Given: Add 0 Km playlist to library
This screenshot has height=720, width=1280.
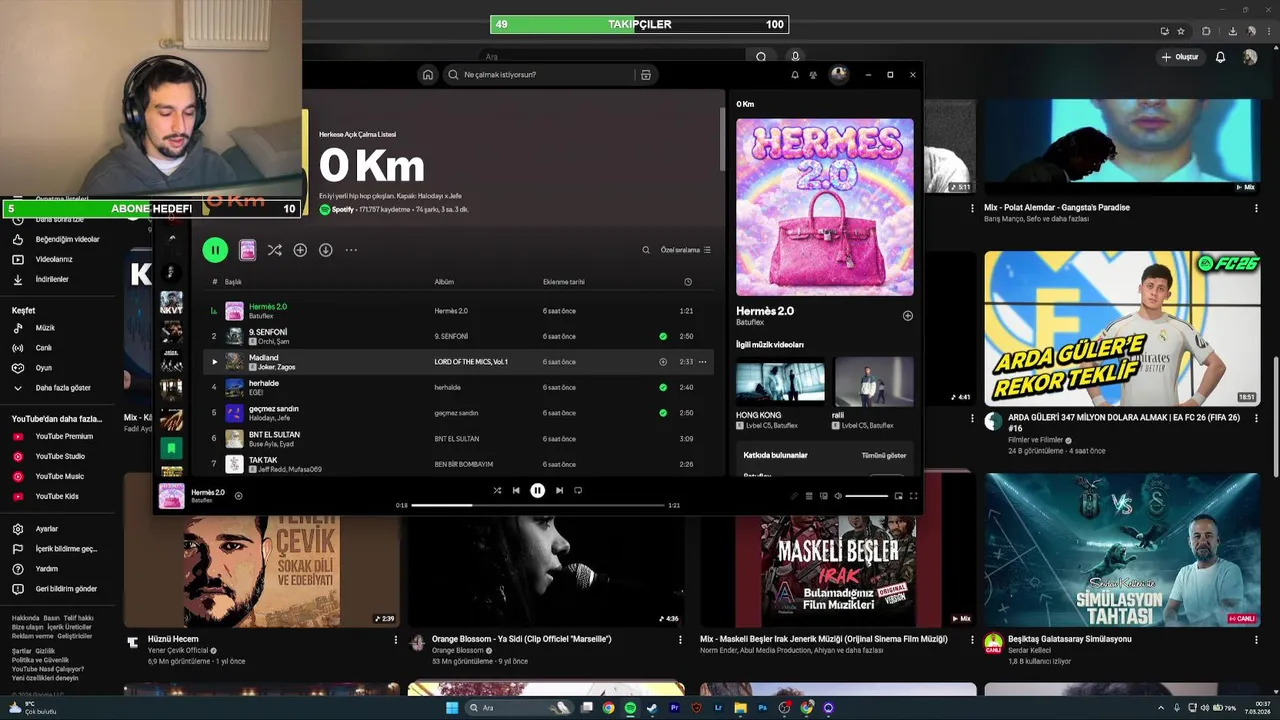Looking at the screenshot, I should coord(300,250).
